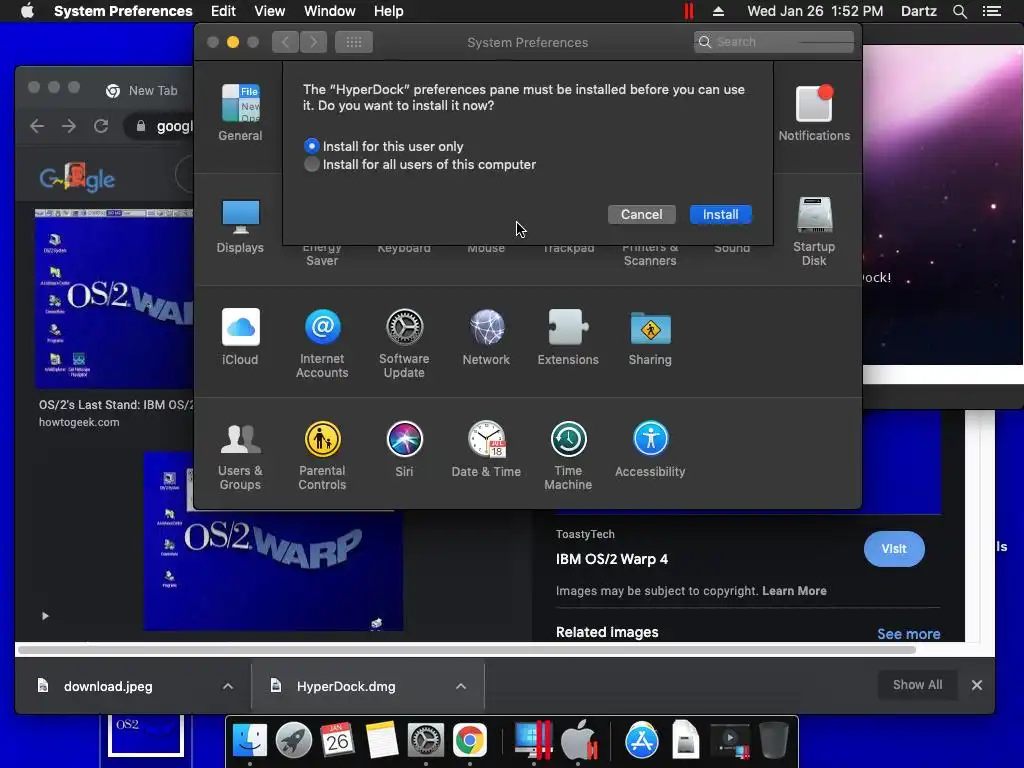
Task: Open Launchpad from the Dock
Action: 294,741
